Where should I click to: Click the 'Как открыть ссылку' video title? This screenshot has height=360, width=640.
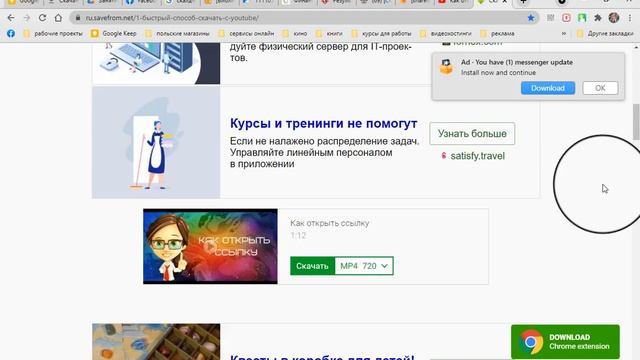pos(329,223)
